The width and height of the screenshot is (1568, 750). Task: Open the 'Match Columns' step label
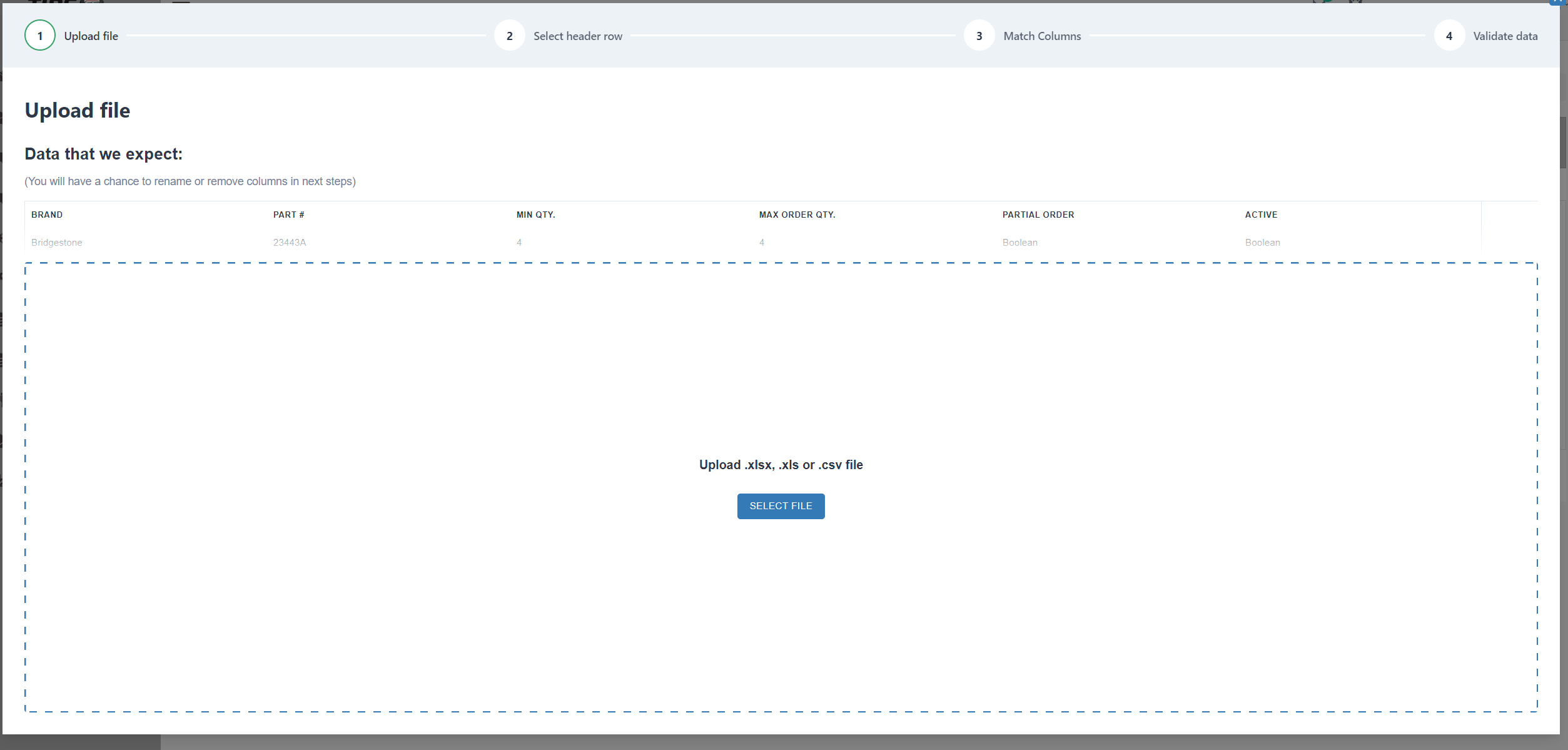tap(1041, 36)
